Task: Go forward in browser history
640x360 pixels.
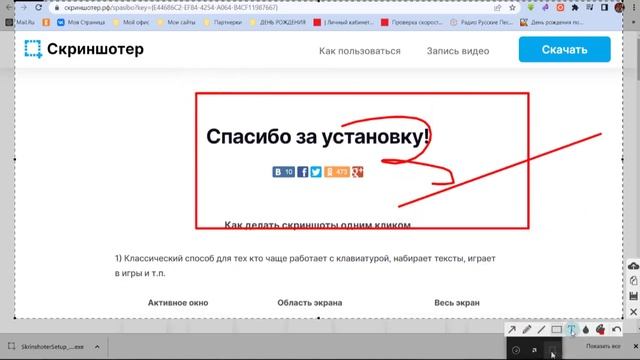Action: [x=24, y=7]
